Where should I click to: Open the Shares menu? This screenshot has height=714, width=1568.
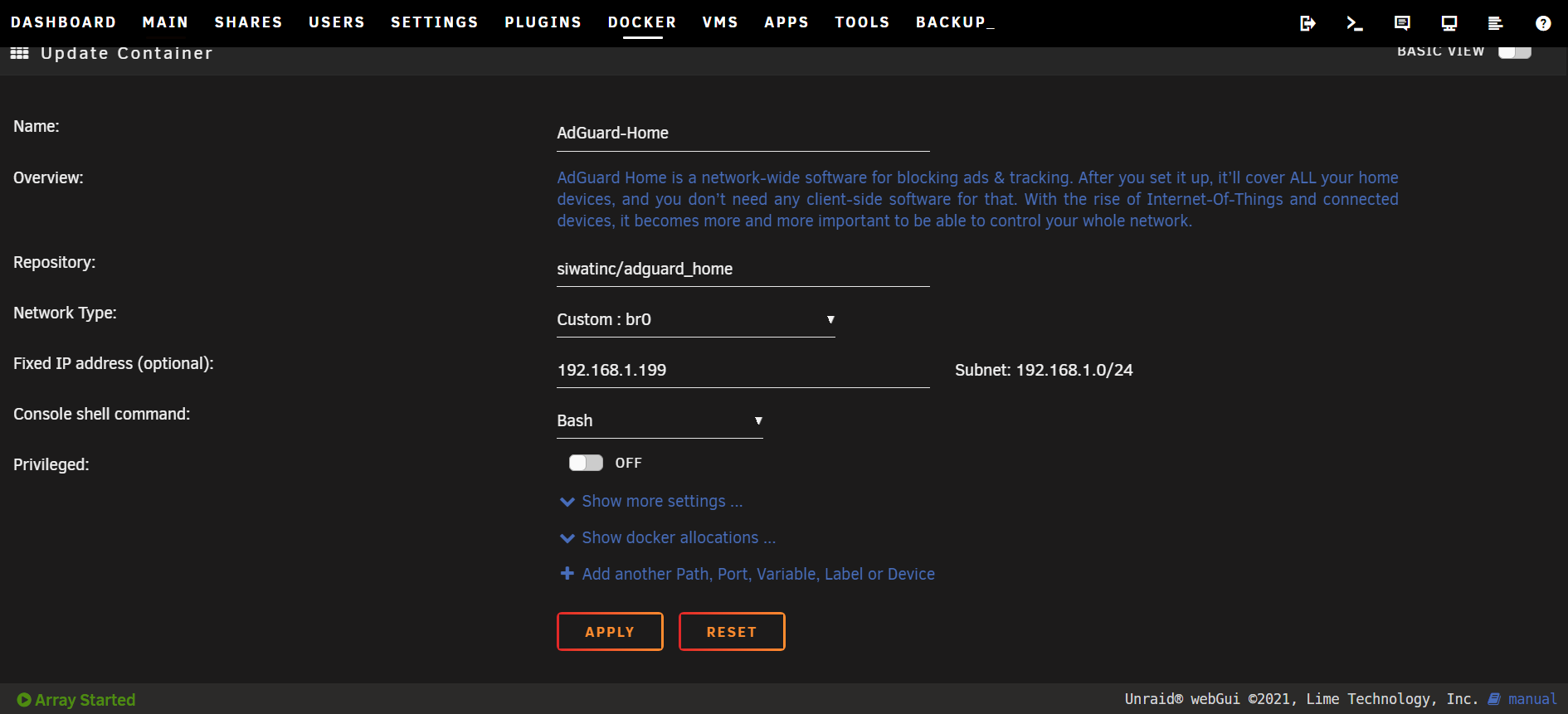coord(248,22)
